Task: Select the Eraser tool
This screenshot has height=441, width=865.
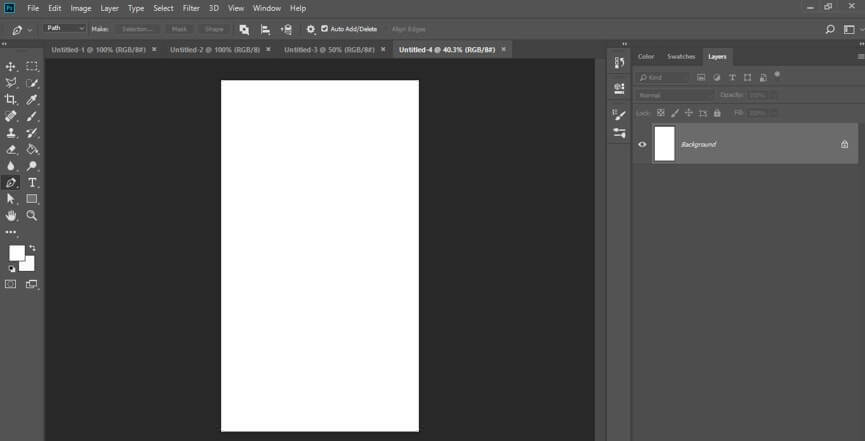Action: pos(10,150)
